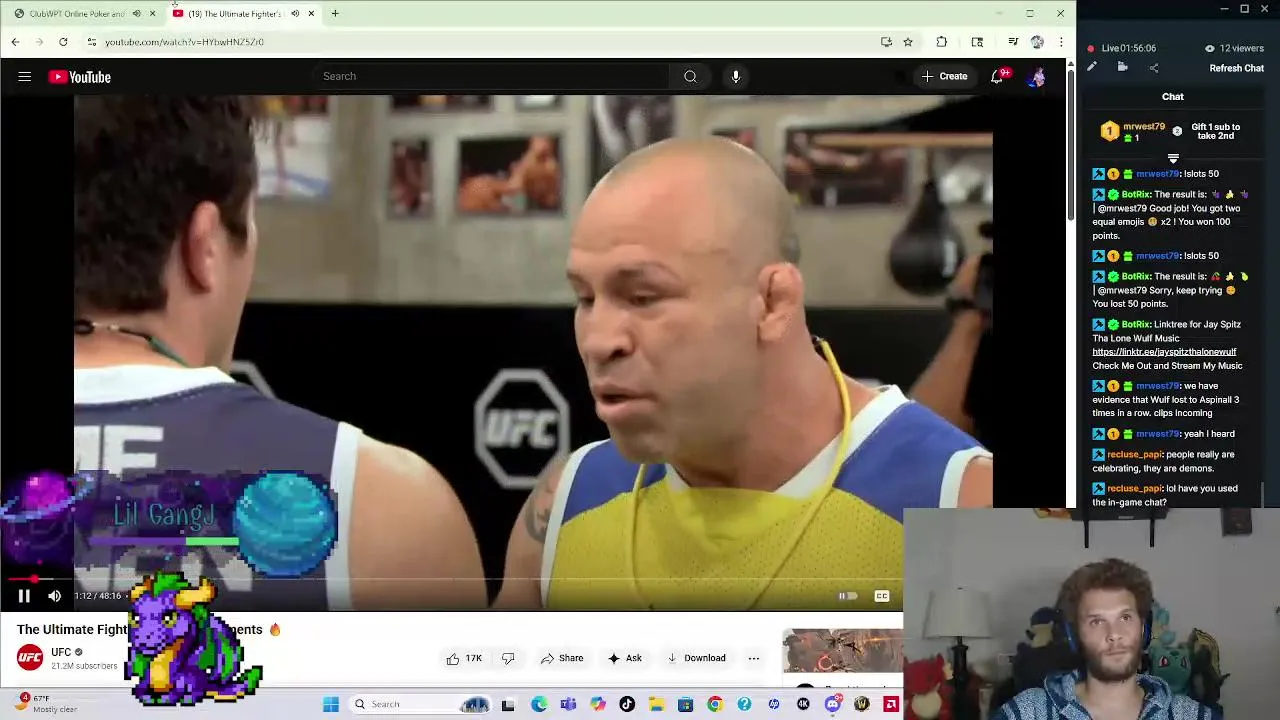Image resolution: width=1280 pixels, height=720 pixels.
Task: Open Microsoft Edge from taskbar
Action: click(x=539, y=704)
